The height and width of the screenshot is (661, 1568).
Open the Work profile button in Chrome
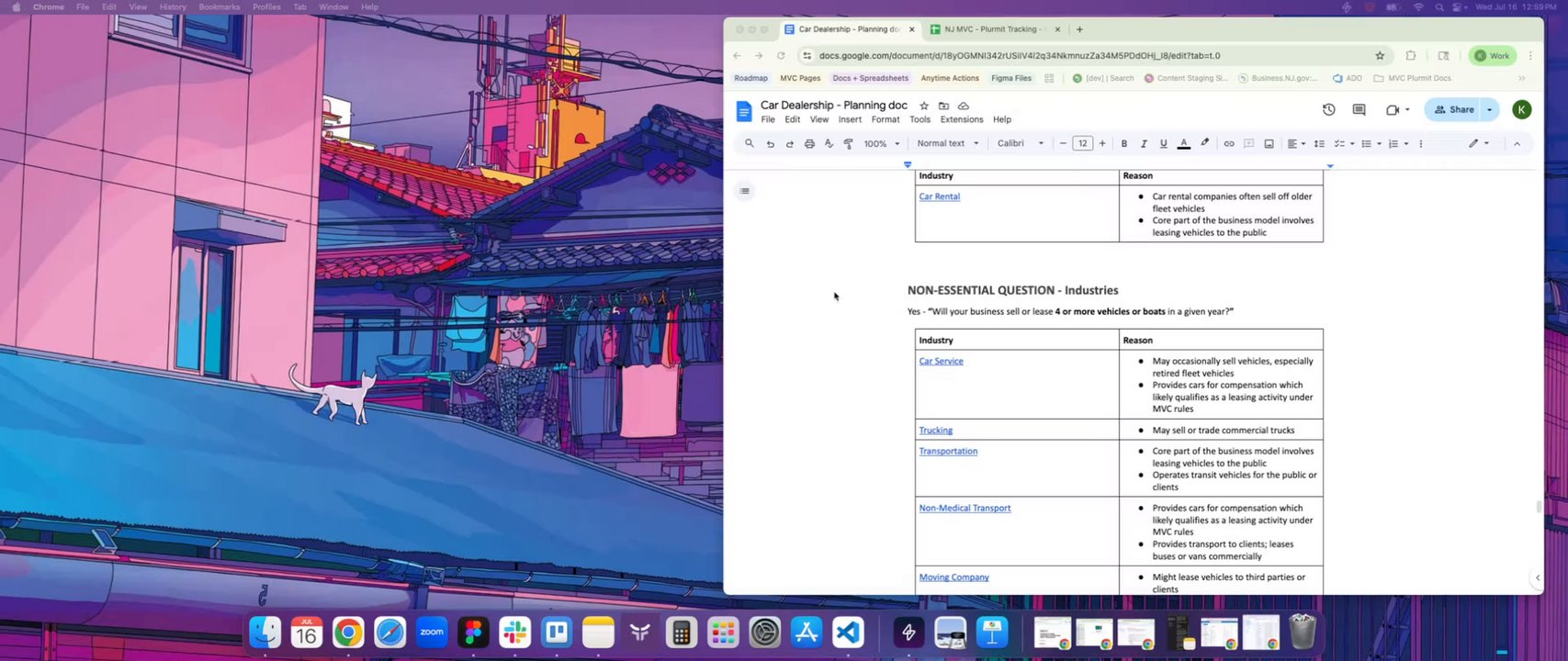click(1493, 56)
